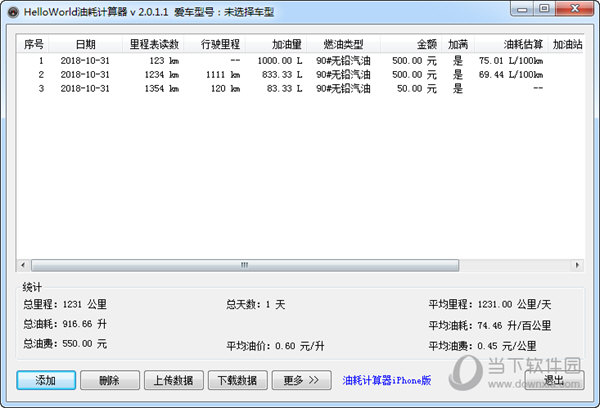Click the 平均油耗: 74.46 升/百公里 statistic
This screenshot has height=408, width=600.
(490, 326)
